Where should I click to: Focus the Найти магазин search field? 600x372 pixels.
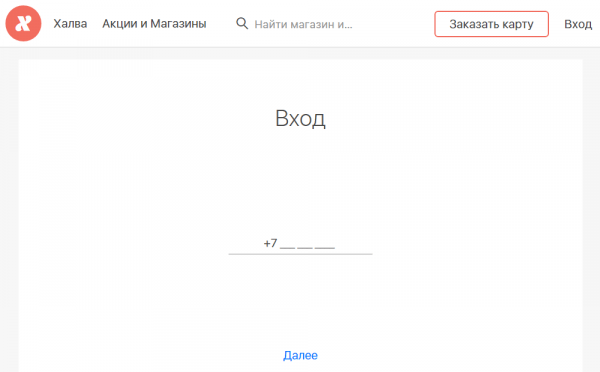click(303, 24)
